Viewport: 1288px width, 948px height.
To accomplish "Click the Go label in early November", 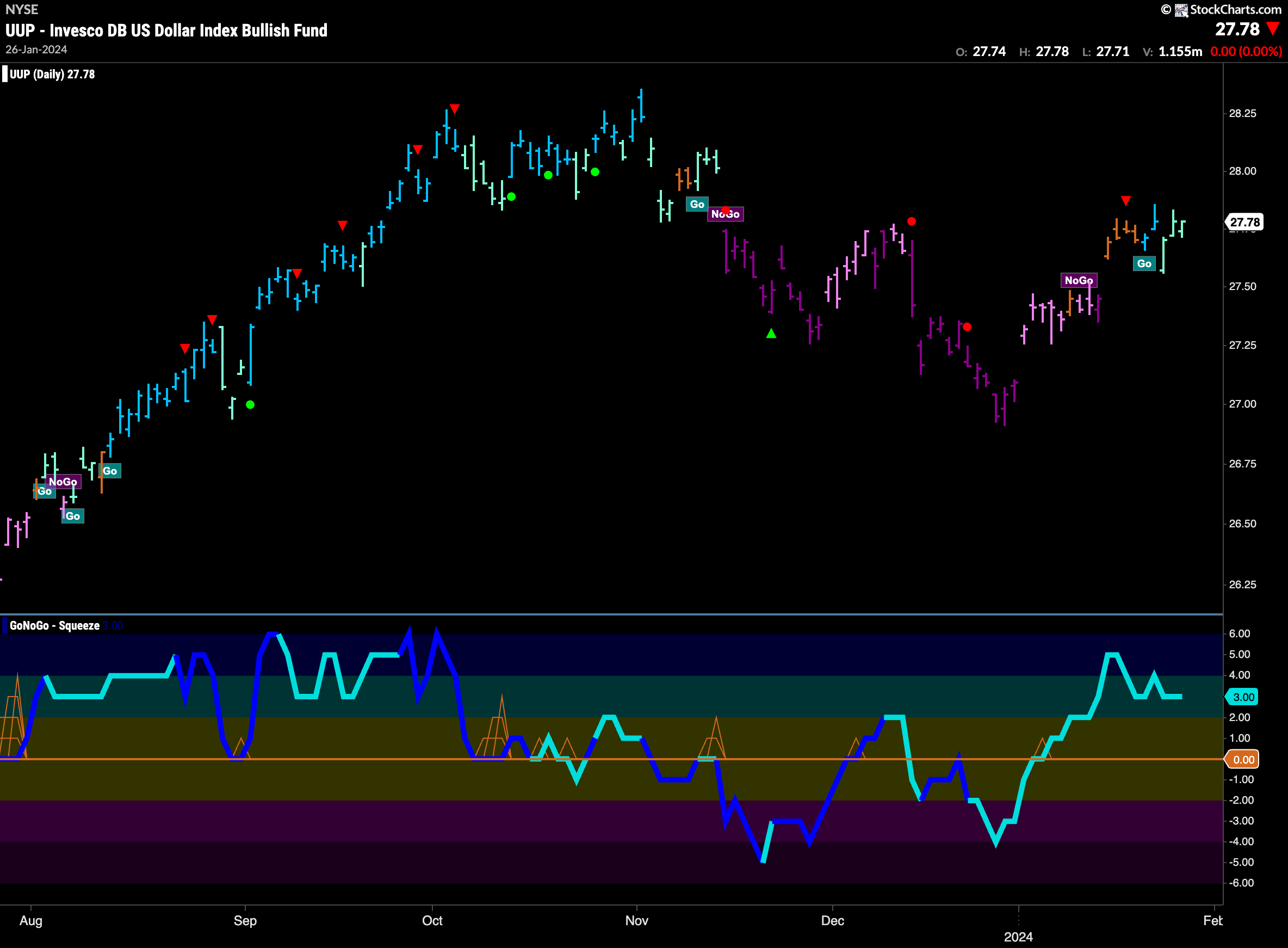I will 697,204.
